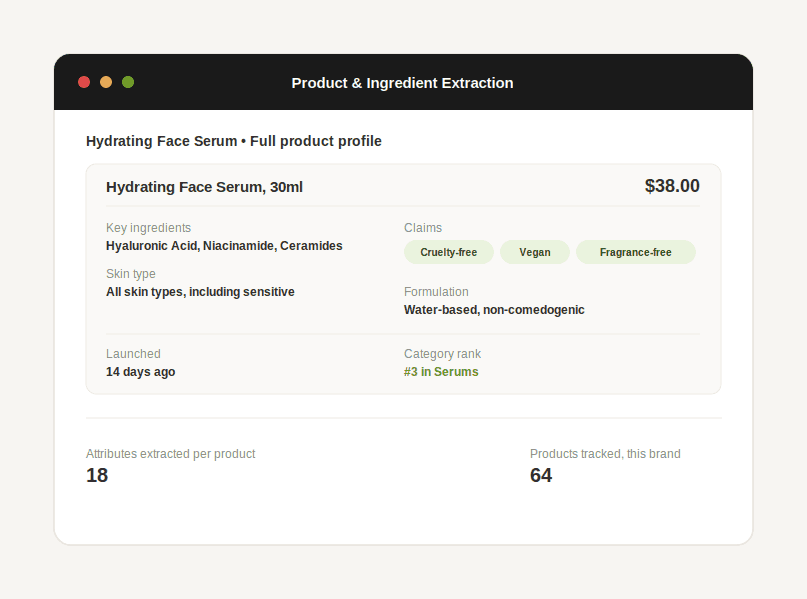Click the red close window dot
Screen dimensions: 807x599
(x=84, y=82)
